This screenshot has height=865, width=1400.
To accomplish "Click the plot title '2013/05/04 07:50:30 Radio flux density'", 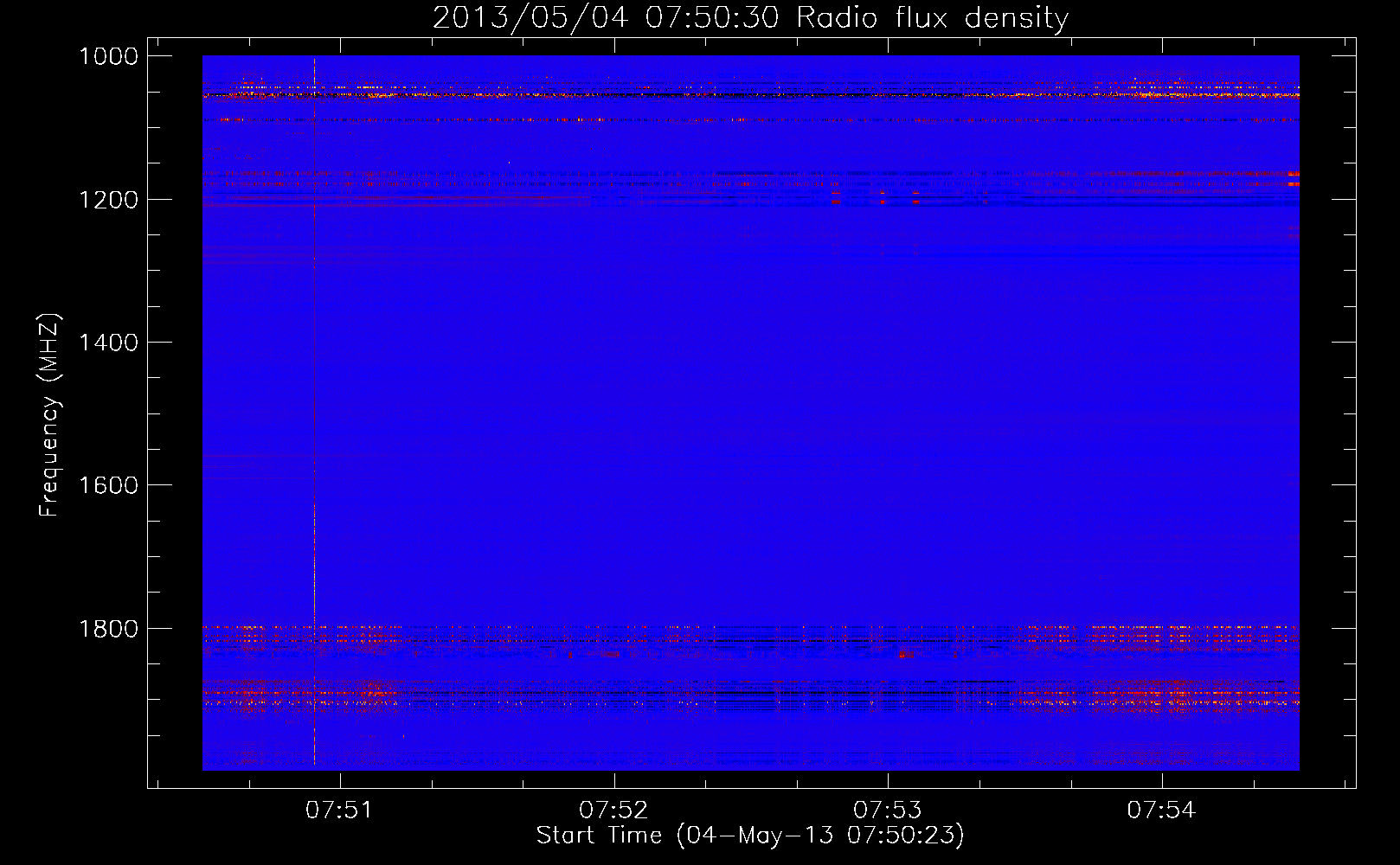I will click(750, 17).
